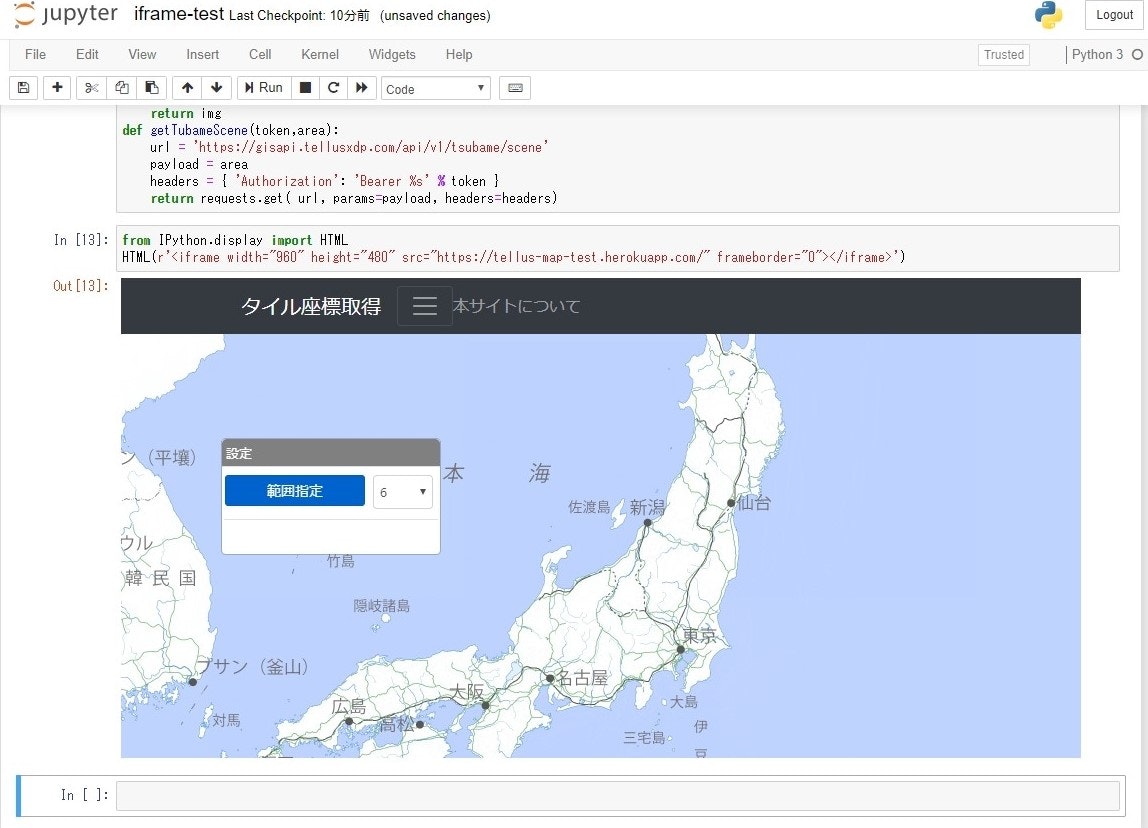Image resolution: width=1148 pixels, height=828 pixels.
Task: Open the Cell menu
Action: pyautogui.click(x=260, y=54)
